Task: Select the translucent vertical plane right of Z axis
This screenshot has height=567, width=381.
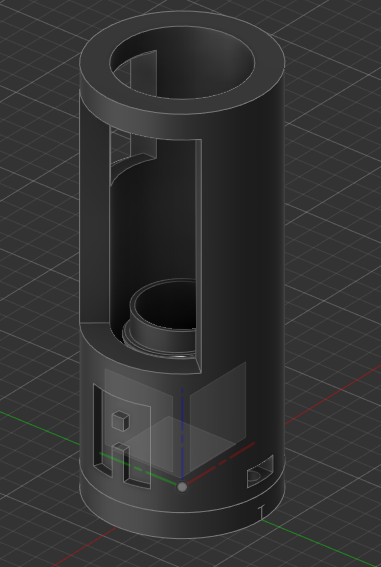Action: [x=218, y=416]
